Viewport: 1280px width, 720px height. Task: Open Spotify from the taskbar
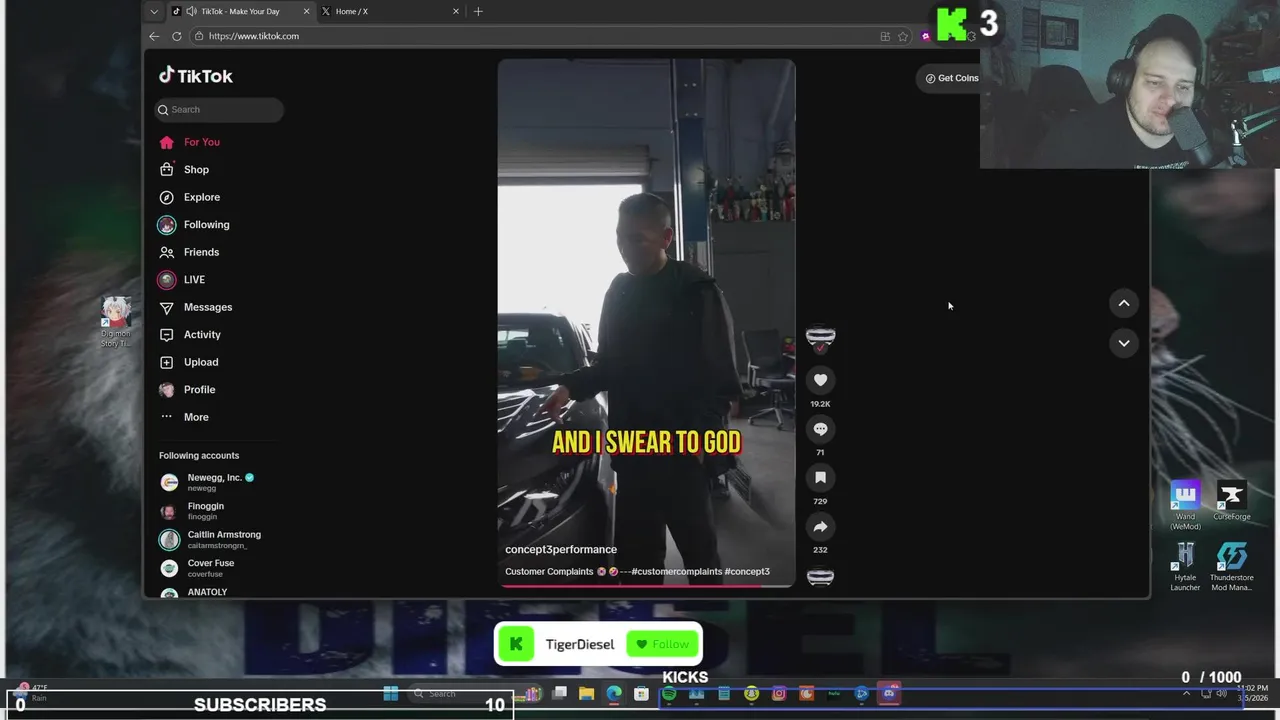point(669,693)
